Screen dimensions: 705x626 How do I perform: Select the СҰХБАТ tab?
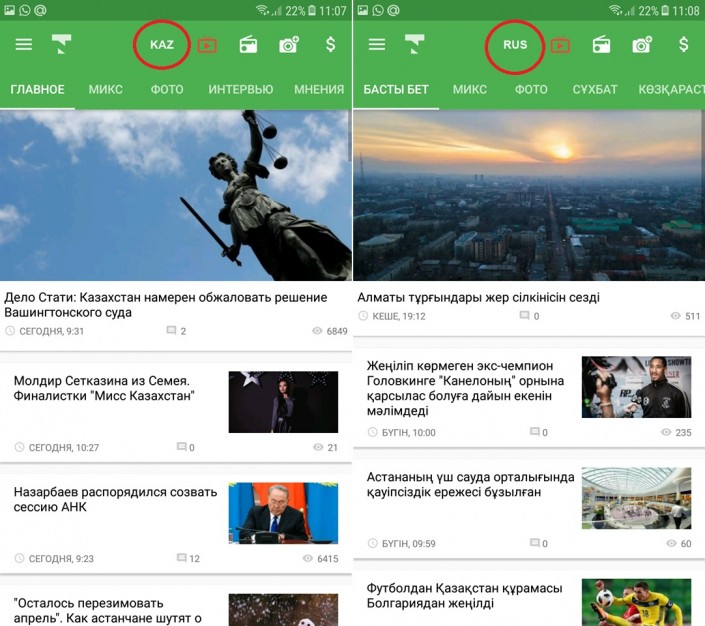pos(595,90)
